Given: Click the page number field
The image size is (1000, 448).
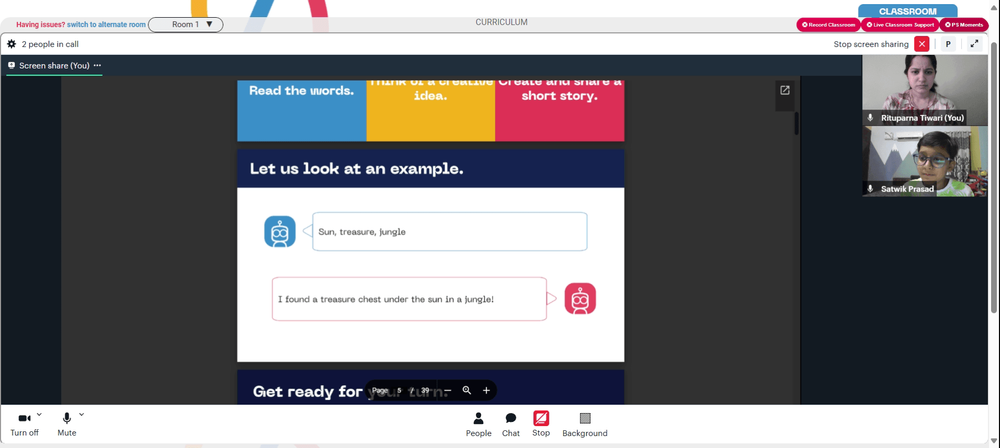Looking at the screenshot, I should (399, 391).
